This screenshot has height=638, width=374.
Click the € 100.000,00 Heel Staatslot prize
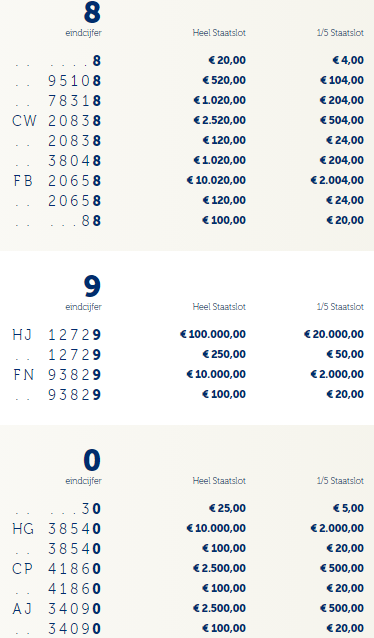(x=213, y=334)
